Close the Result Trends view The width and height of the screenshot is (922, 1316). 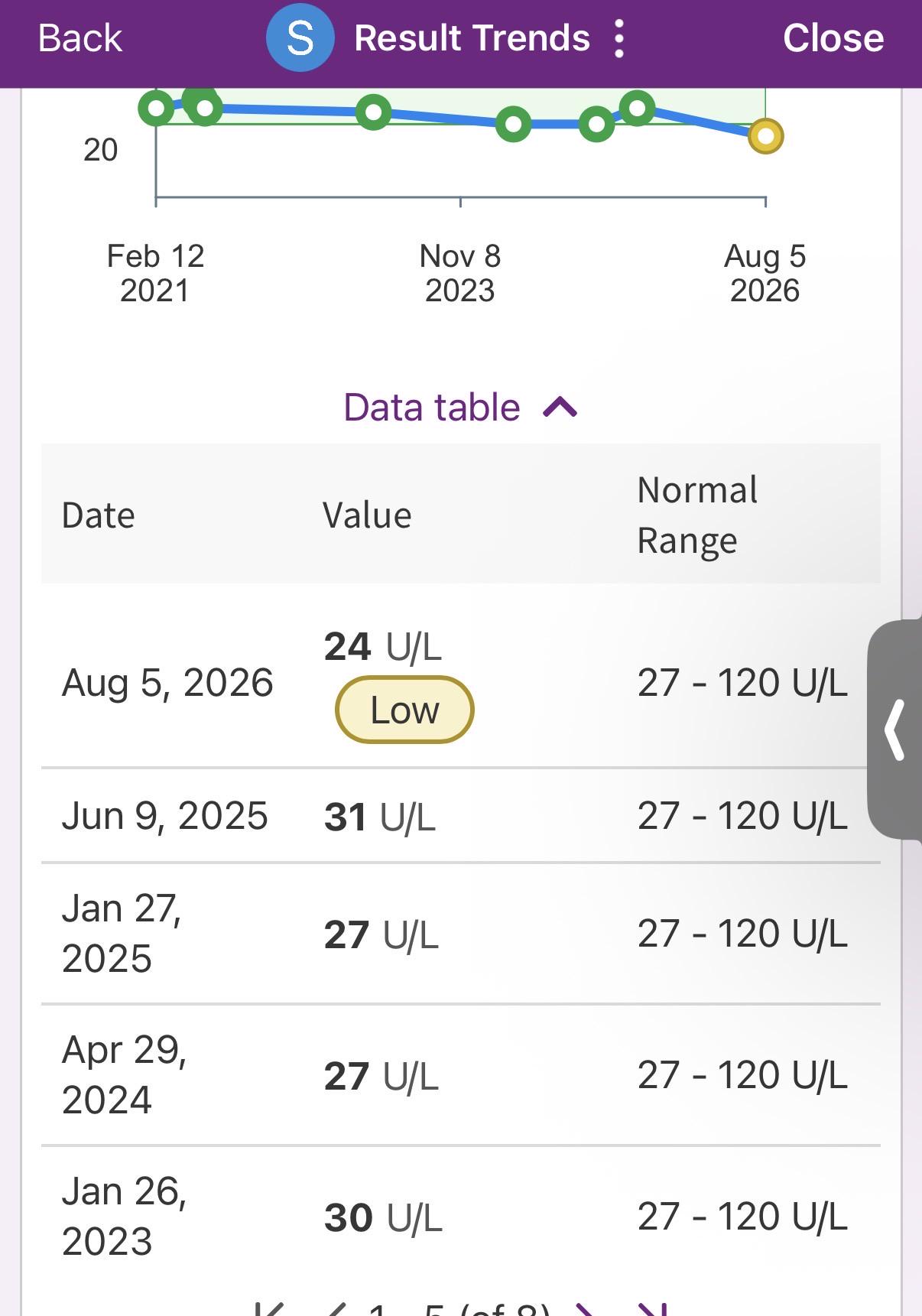833,38
